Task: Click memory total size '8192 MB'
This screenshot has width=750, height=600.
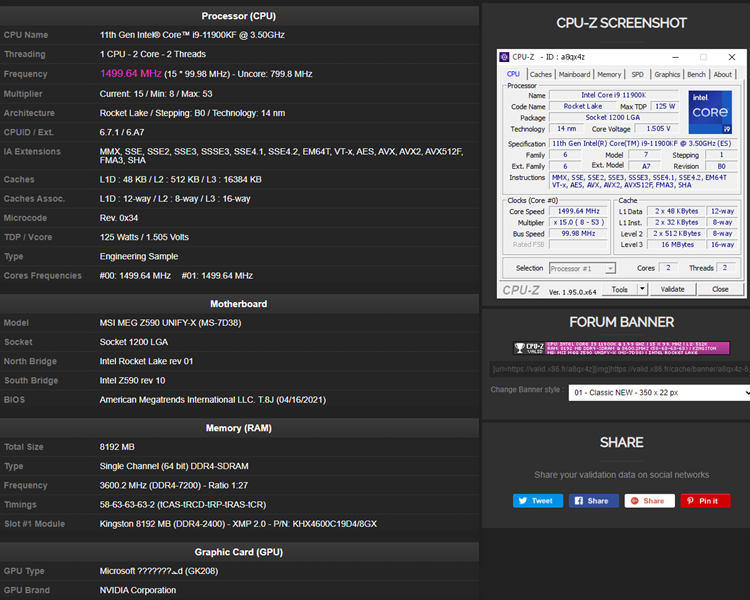Action: pos(117,447)
